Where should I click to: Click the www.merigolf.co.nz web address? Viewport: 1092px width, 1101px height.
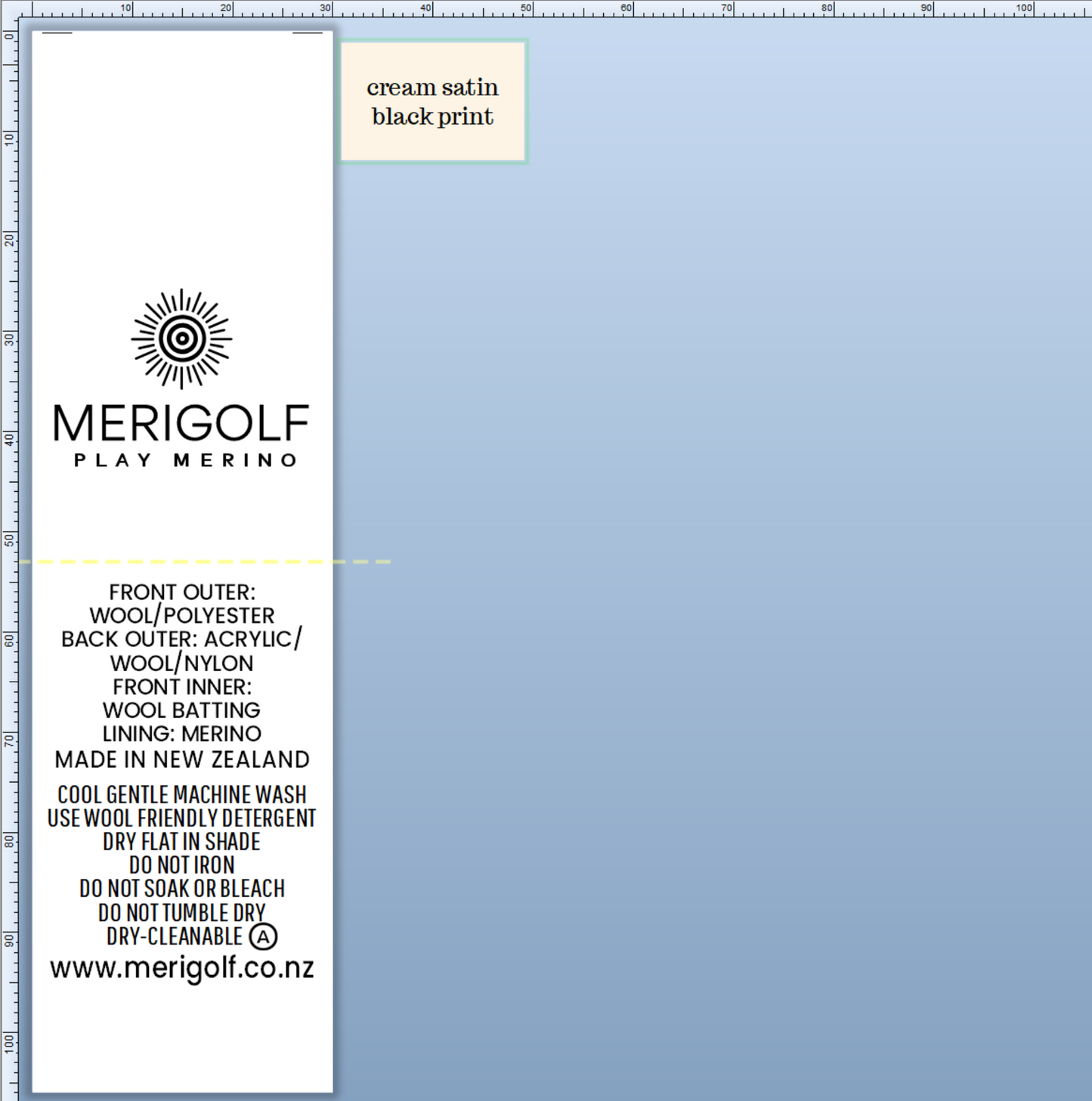pos(181,968)
